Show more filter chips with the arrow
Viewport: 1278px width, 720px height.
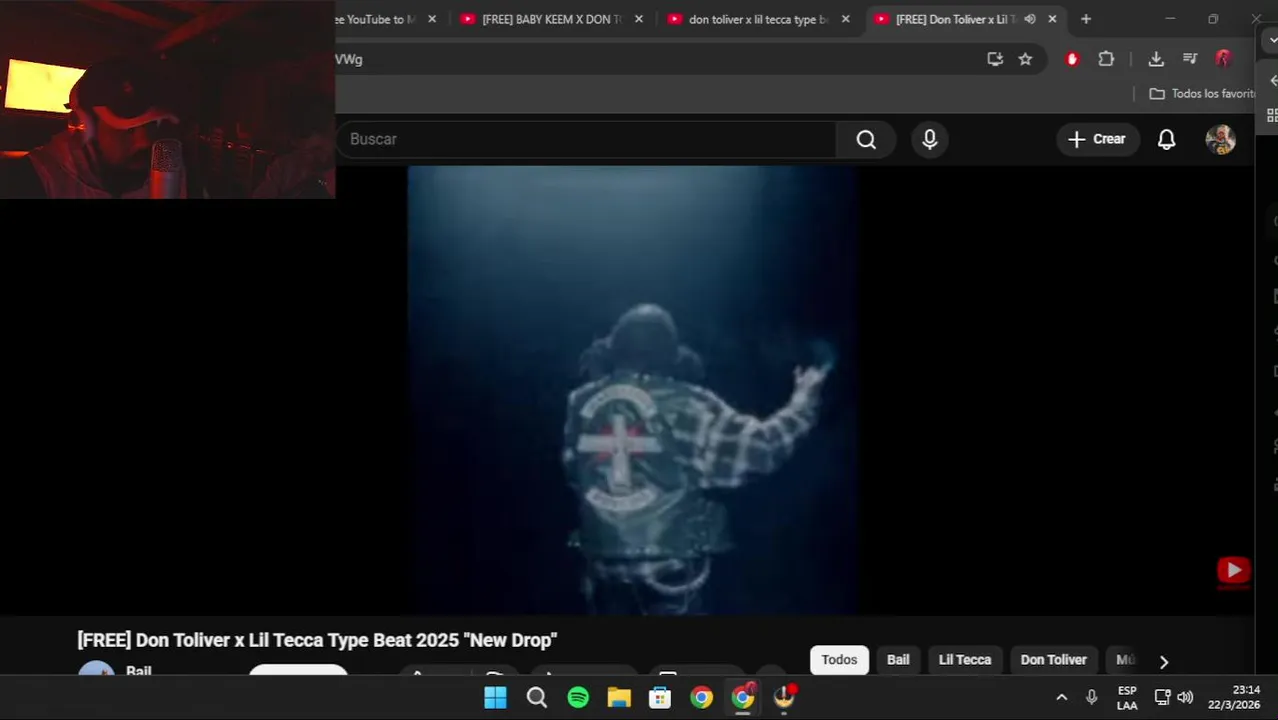pos(1163,662)
